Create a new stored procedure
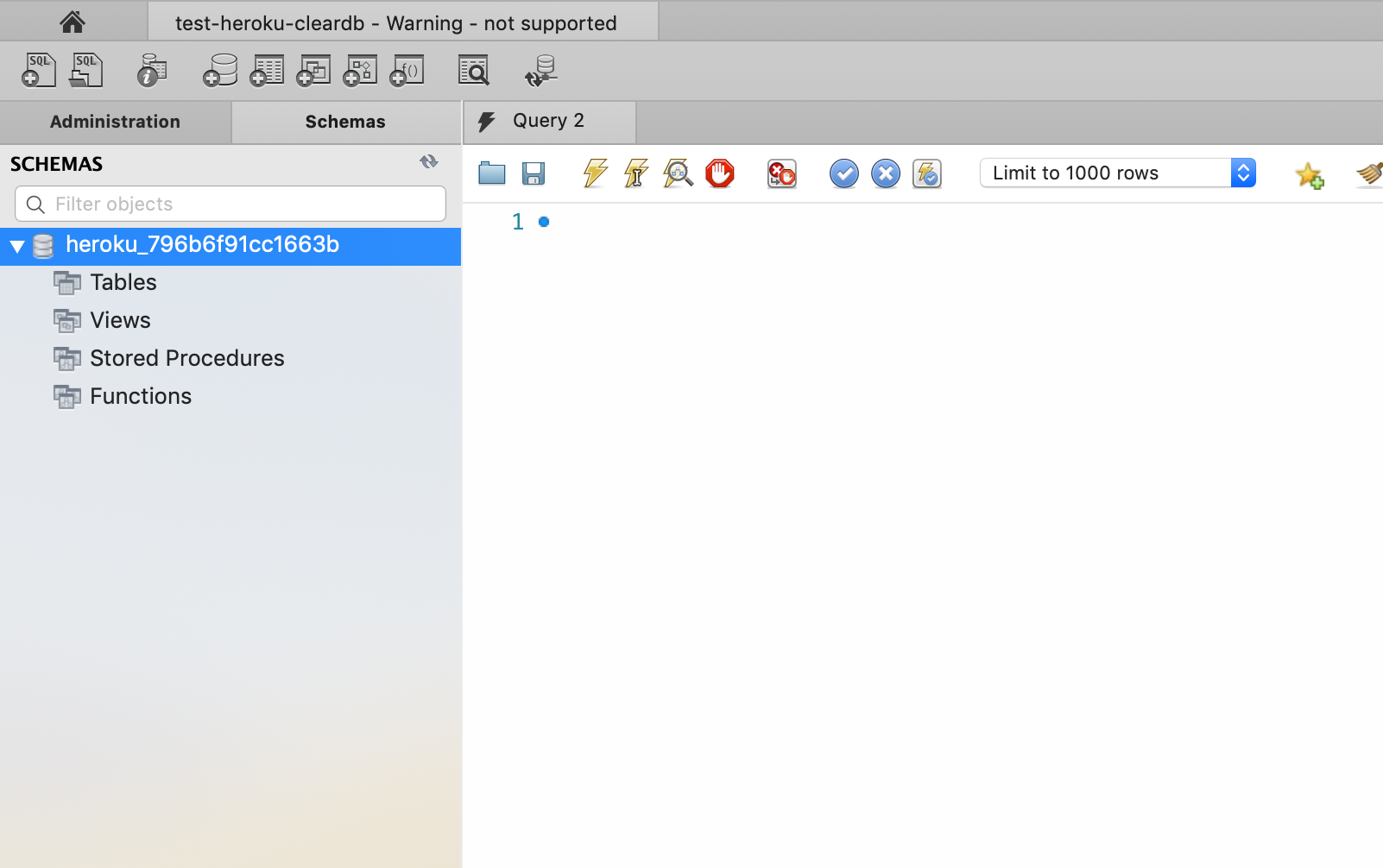Screen dimensions: 1383x868 tap(360, 70)
